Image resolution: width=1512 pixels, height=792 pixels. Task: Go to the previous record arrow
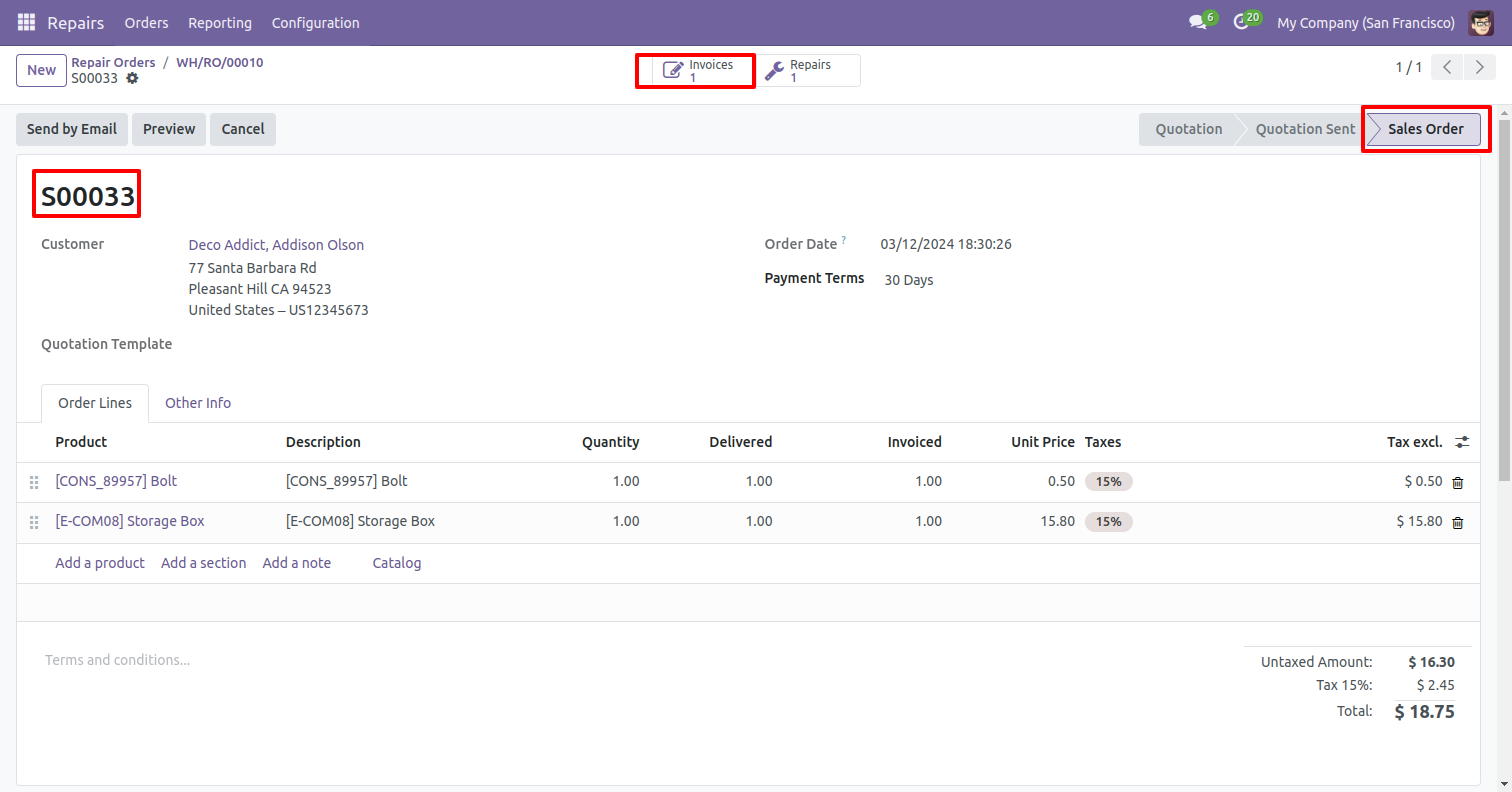(1446, 68)
